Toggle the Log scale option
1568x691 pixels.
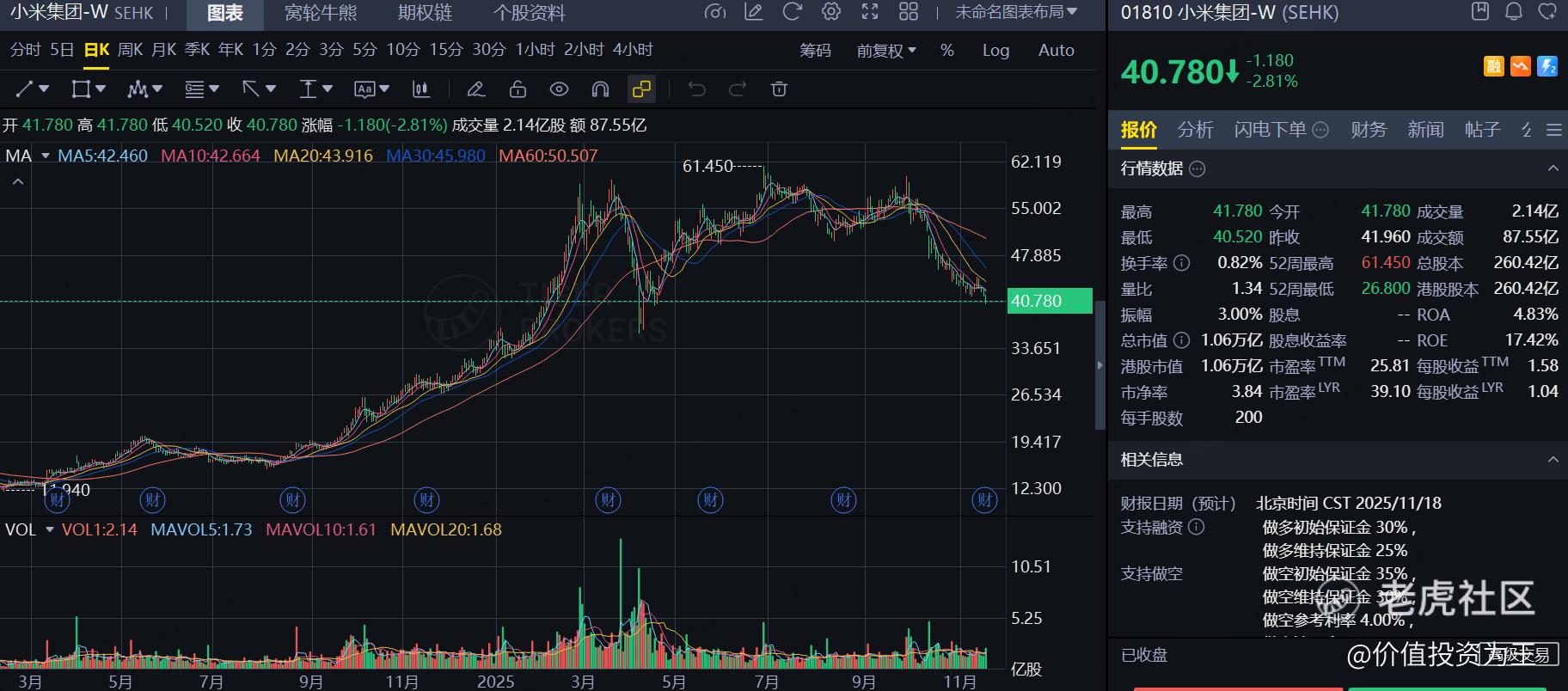pos(995,51)
